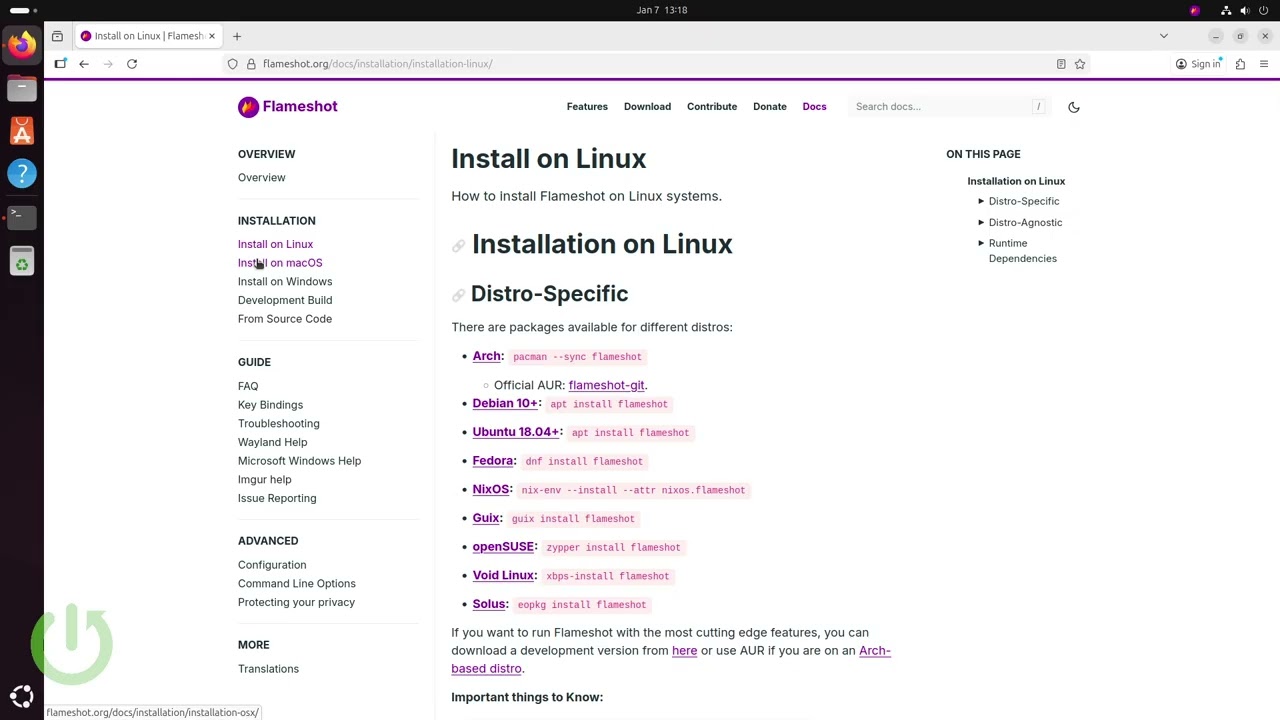Open Terminal in dock
The image size is (1280, 720).
coord(22,217)
